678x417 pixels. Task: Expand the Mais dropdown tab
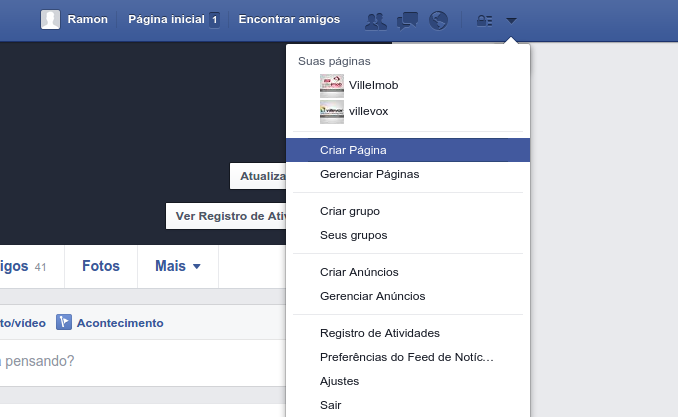click(178, 266)
